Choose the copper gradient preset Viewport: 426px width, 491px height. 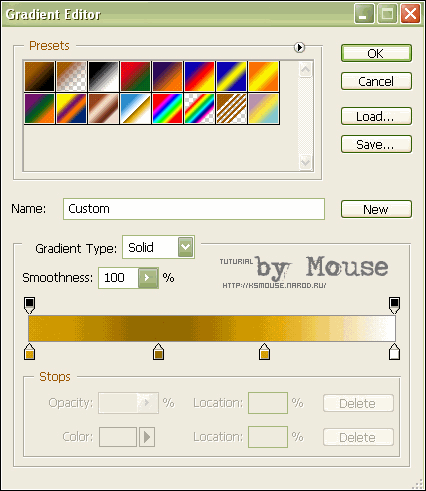tap(103, 109)
